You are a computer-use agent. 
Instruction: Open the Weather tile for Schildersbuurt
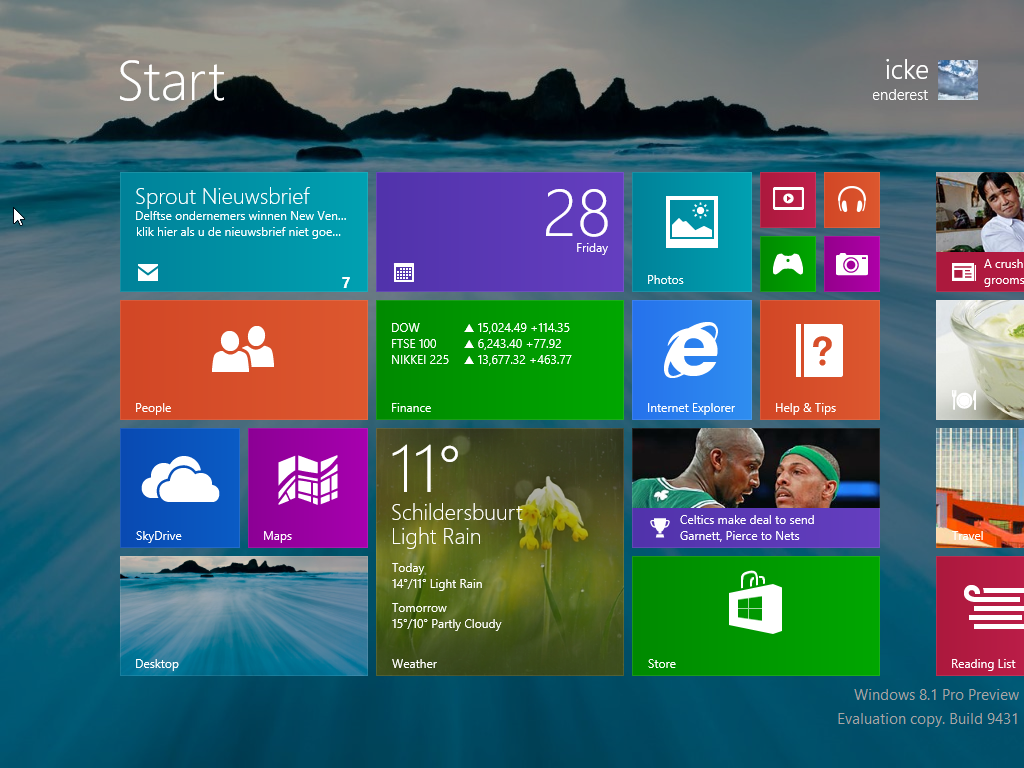click(499, 552)
